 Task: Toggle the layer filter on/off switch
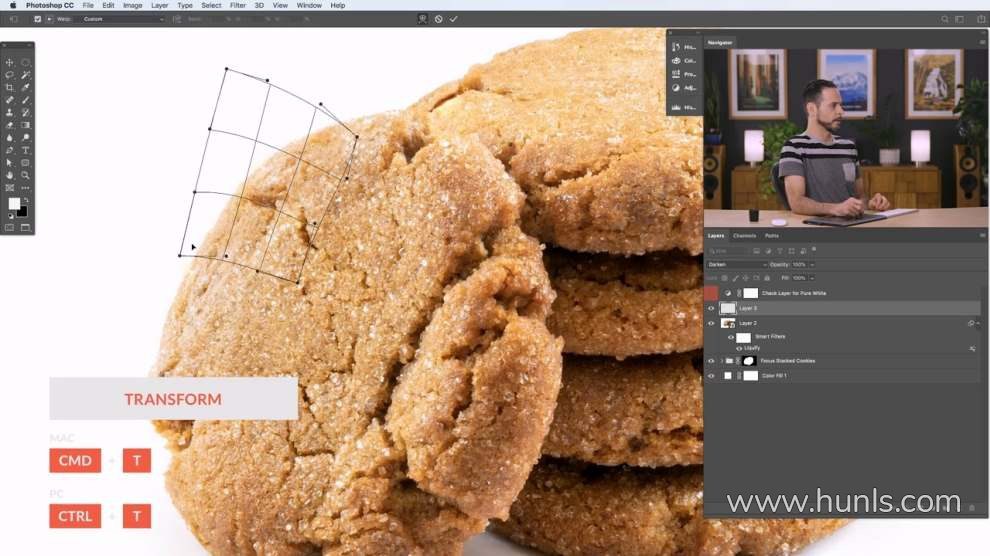click(814, 249)
